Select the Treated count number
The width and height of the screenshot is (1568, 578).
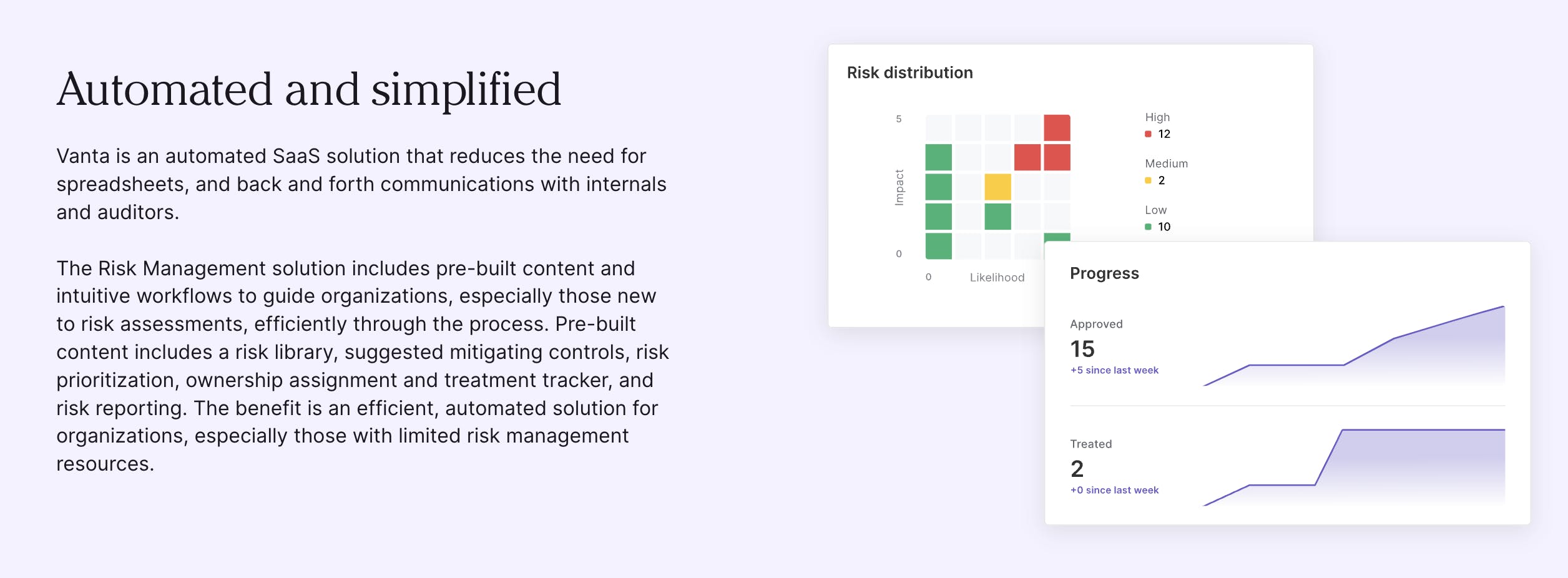tap(1077, 468)
